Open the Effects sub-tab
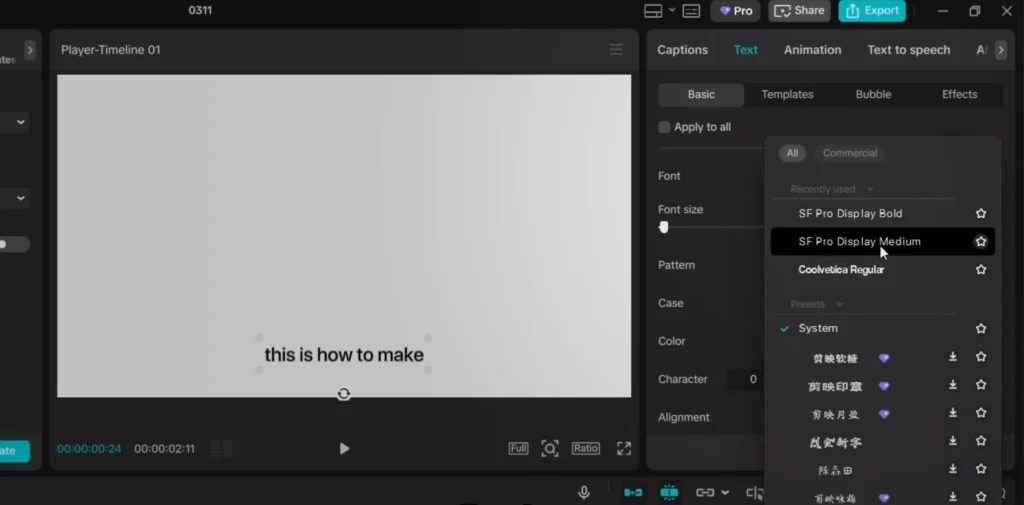Image resolution: width=1024 pixels, height=505 pixels. click(959, 95)
